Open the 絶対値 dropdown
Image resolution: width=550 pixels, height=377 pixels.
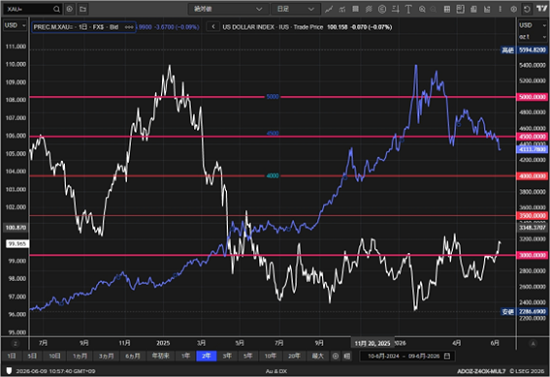click(x=228, y=9)
